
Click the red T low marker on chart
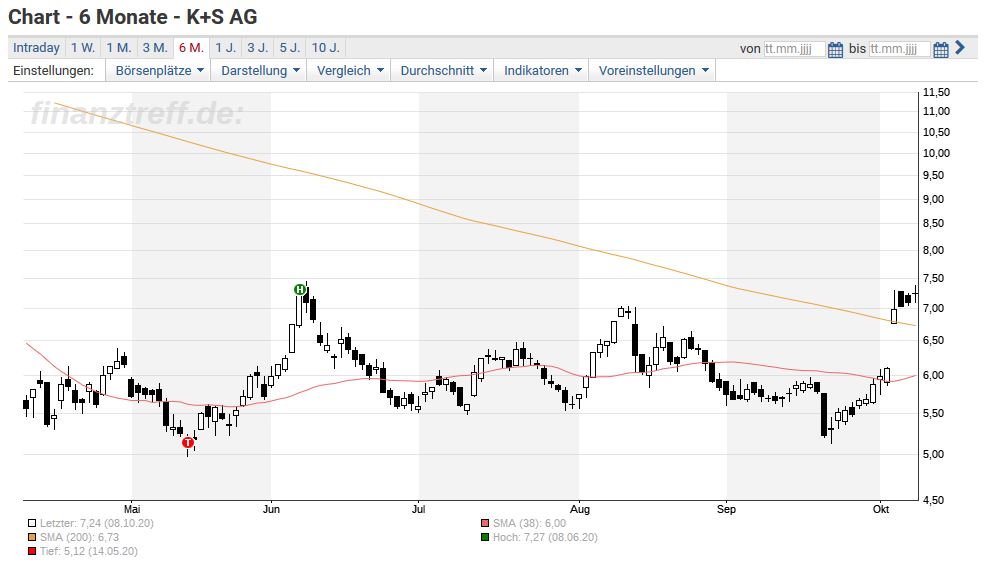click(187, 443)
